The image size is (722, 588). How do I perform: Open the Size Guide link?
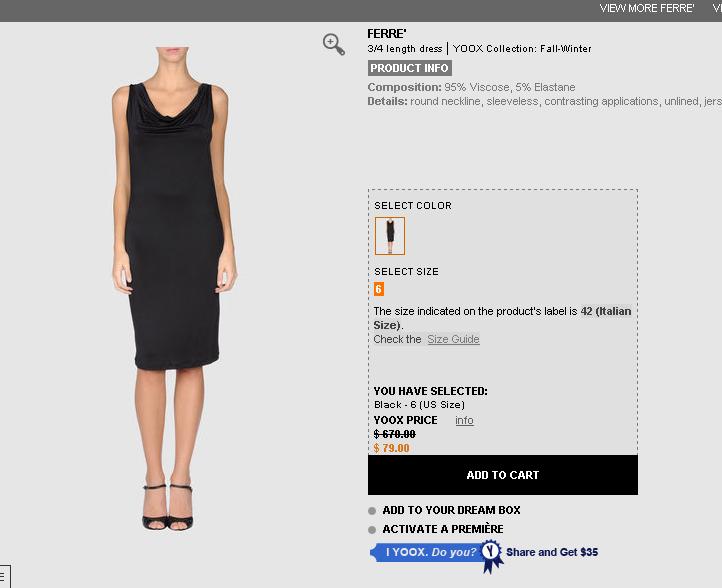coord(453,339)
